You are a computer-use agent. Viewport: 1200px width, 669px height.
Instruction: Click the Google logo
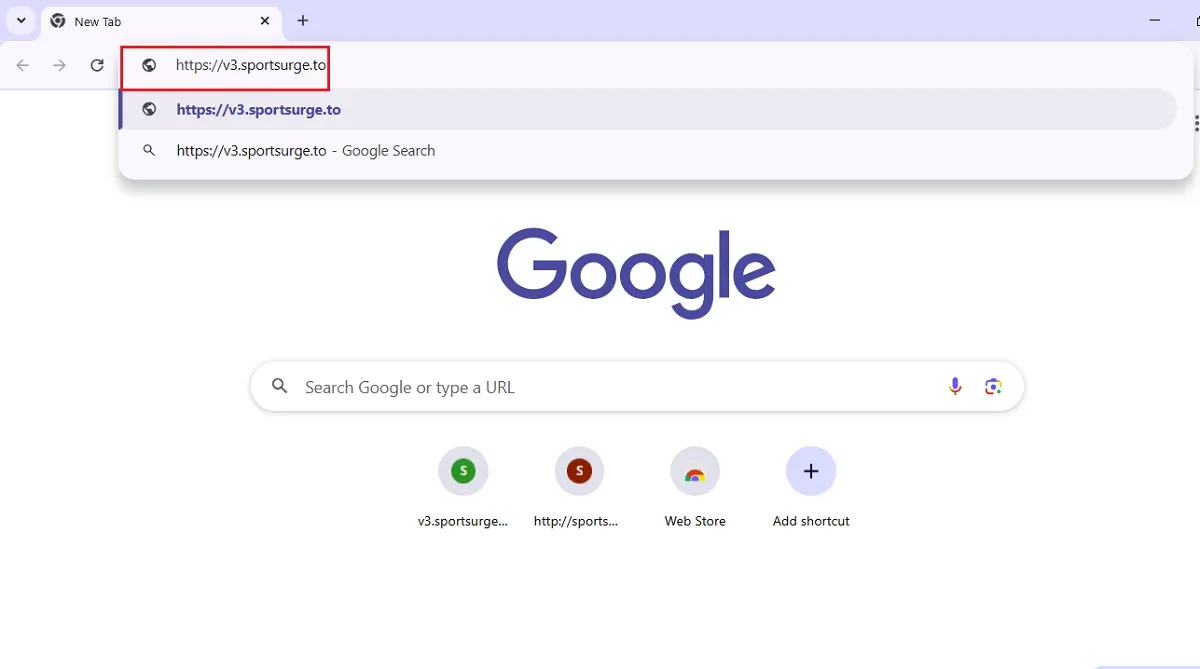click(636, 272)
